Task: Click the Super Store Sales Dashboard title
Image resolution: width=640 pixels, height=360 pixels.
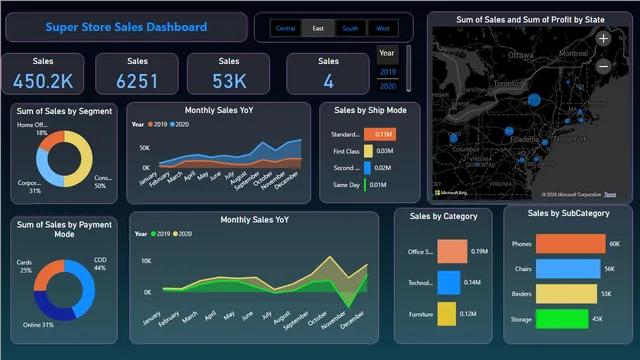Action: 126,27
